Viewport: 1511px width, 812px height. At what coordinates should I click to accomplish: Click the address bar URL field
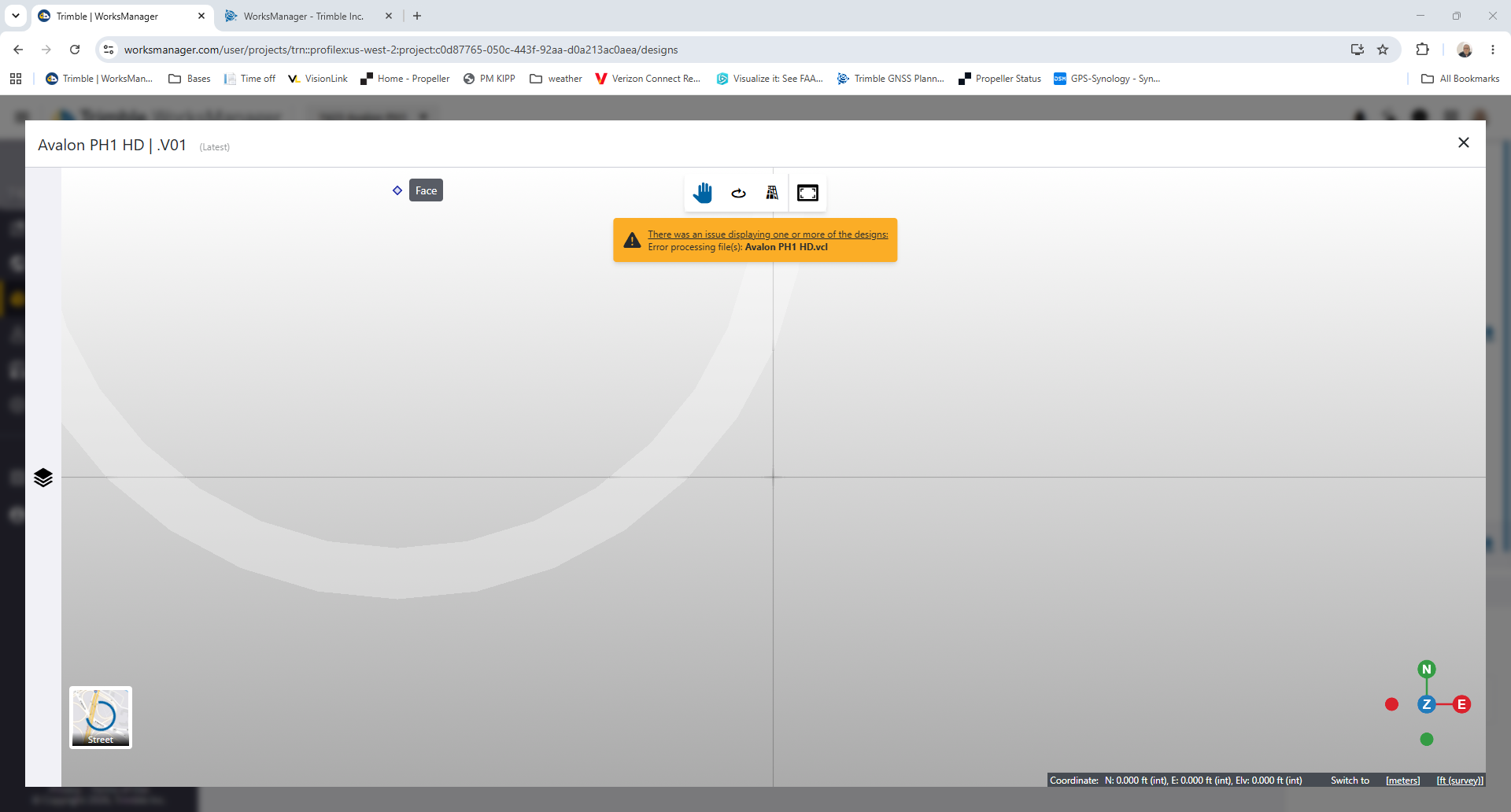tap(401, 50)
